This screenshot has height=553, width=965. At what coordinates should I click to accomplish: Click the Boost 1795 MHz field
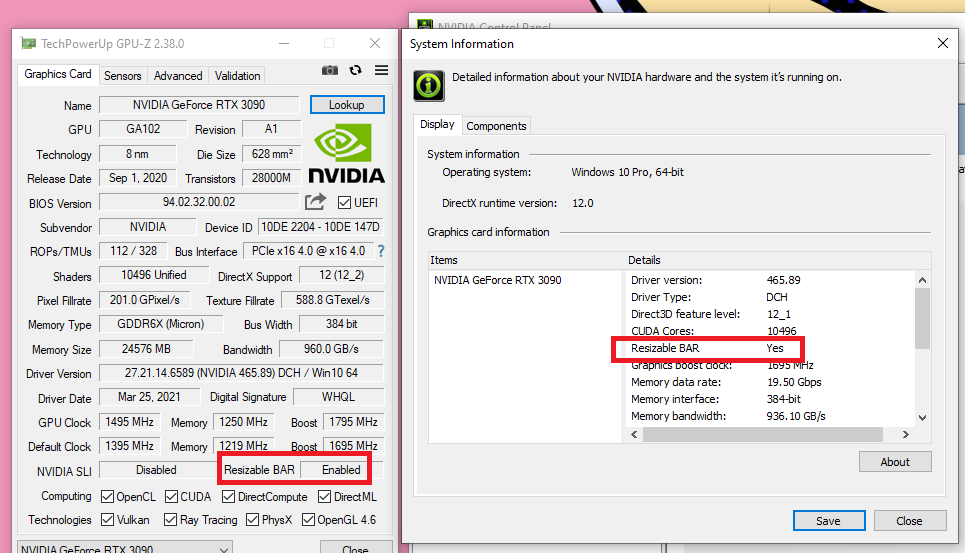353,422
